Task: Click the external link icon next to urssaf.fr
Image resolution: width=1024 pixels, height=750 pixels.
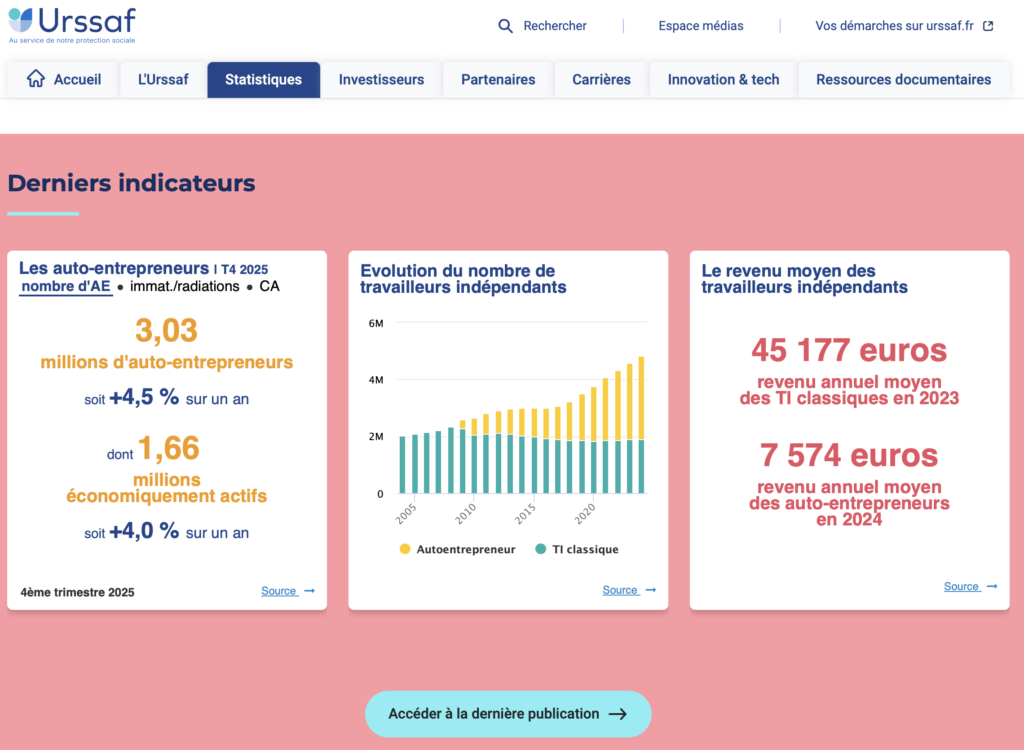Action: pos(988,26)
